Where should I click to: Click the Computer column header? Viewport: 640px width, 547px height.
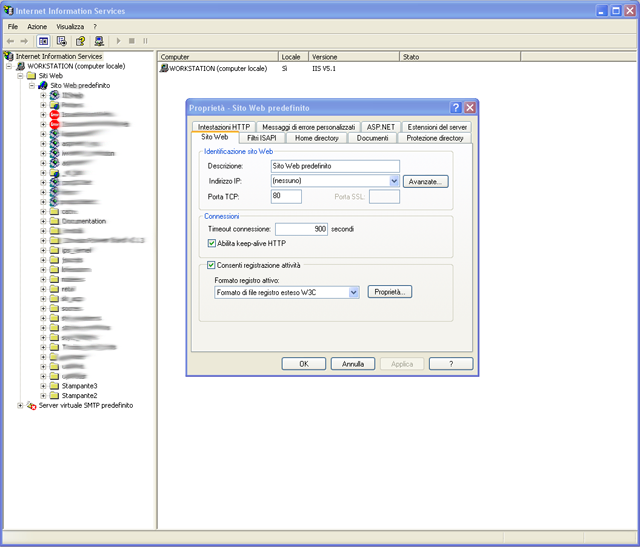point(218,57)
